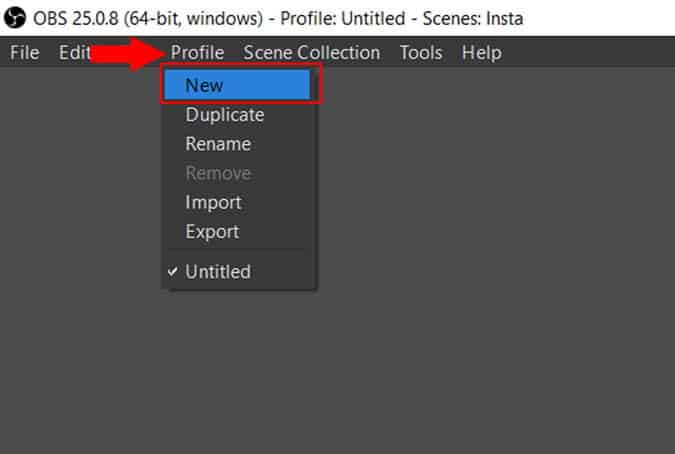Expand the Tools menu
The height and width of the screenshot is (454, 675).
tap(421, 53)
